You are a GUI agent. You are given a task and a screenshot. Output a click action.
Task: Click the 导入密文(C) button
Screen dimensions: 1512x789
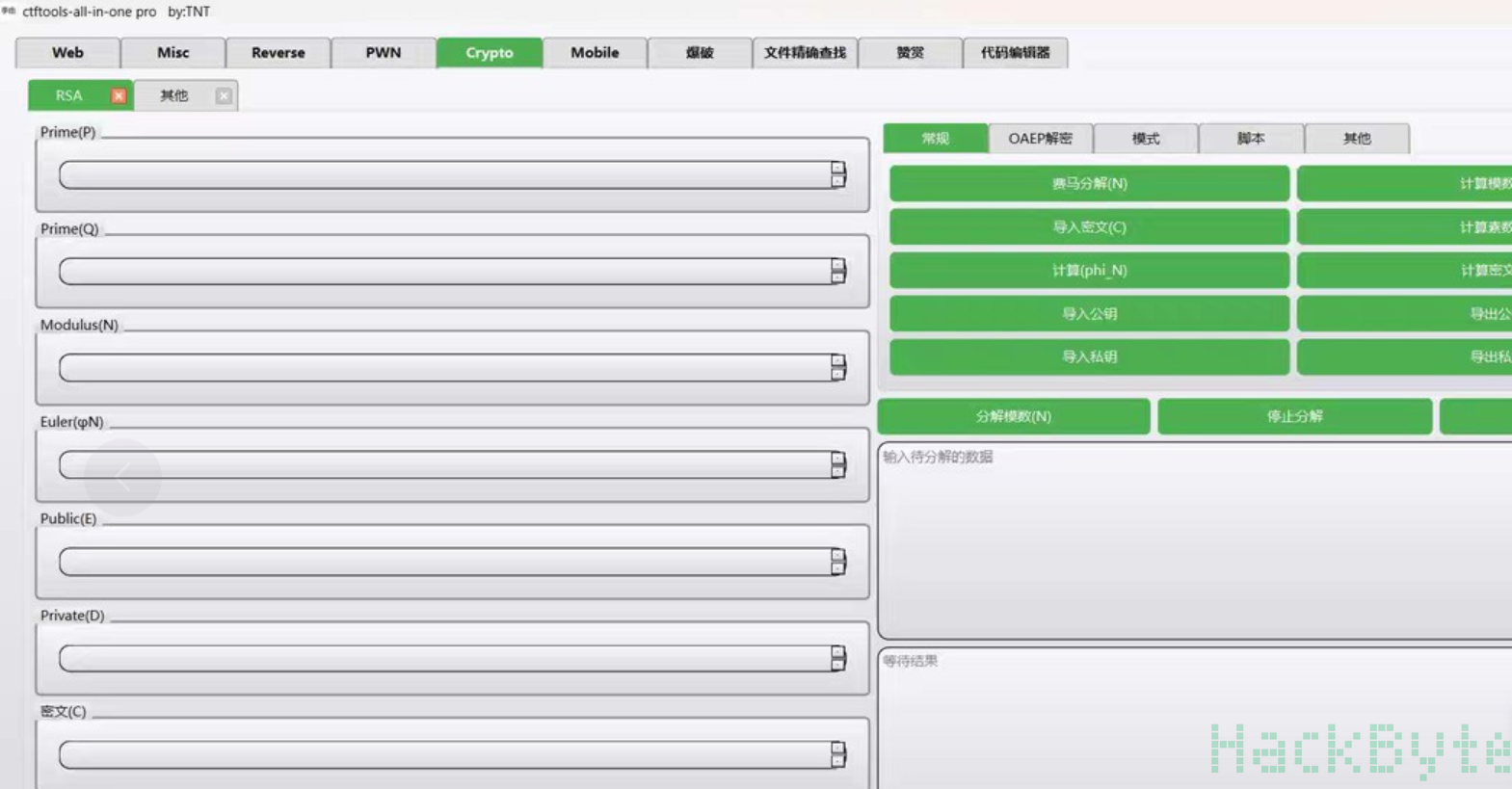click(x=1089, y=227)
